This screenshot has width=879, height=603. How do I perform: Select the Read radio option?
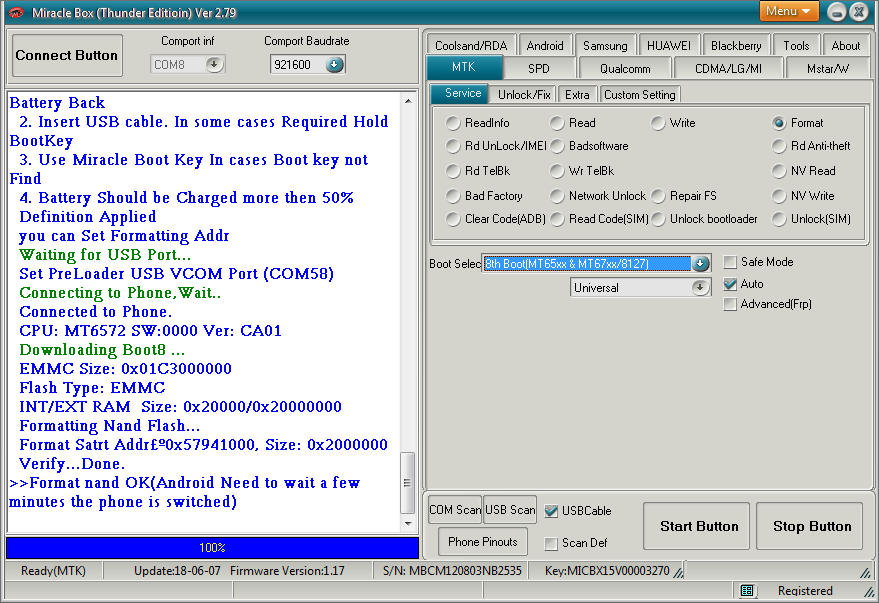(x=557, y=123)
